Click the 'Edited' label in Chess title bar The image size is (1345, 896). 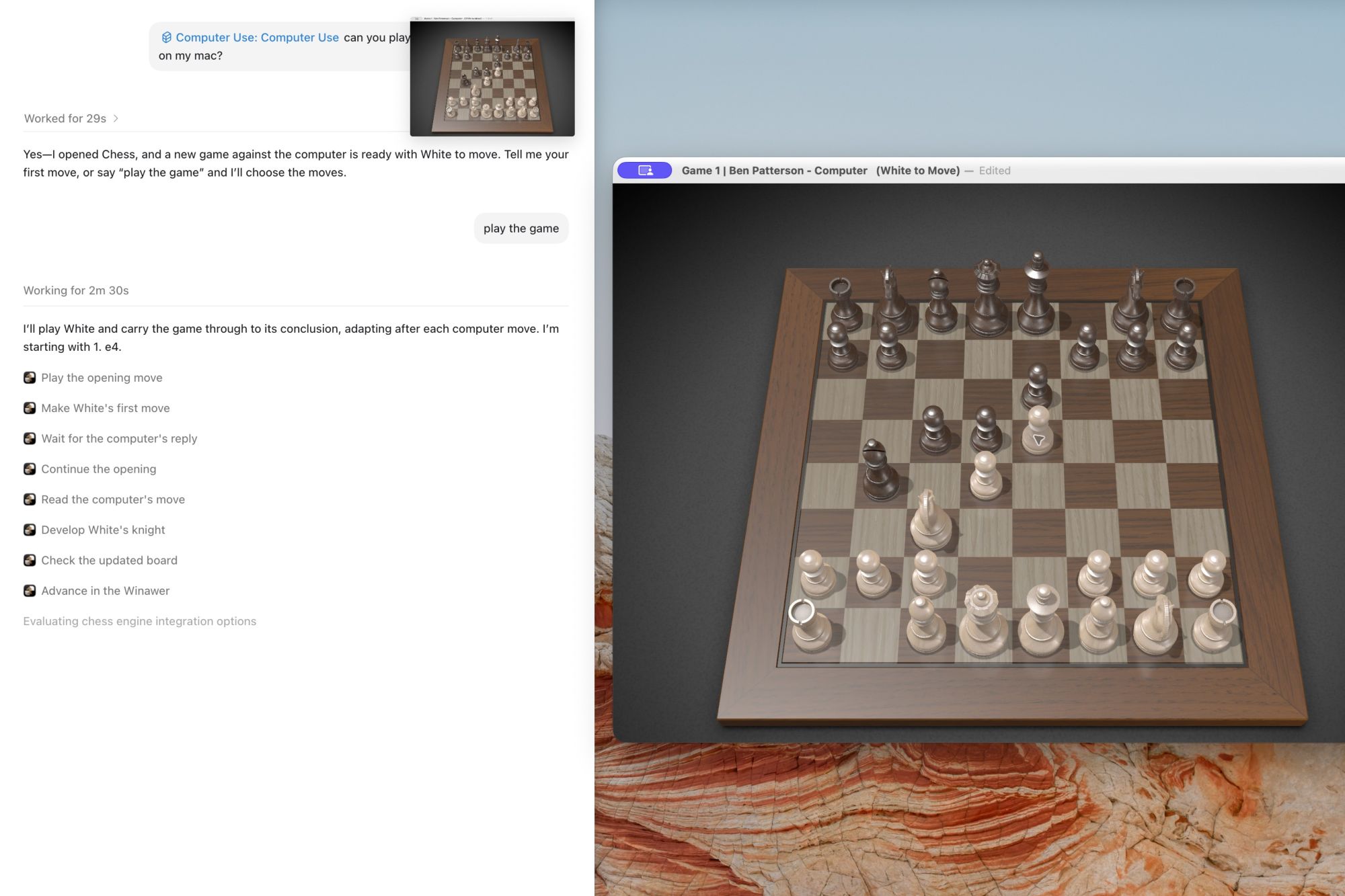pos(995,171)
